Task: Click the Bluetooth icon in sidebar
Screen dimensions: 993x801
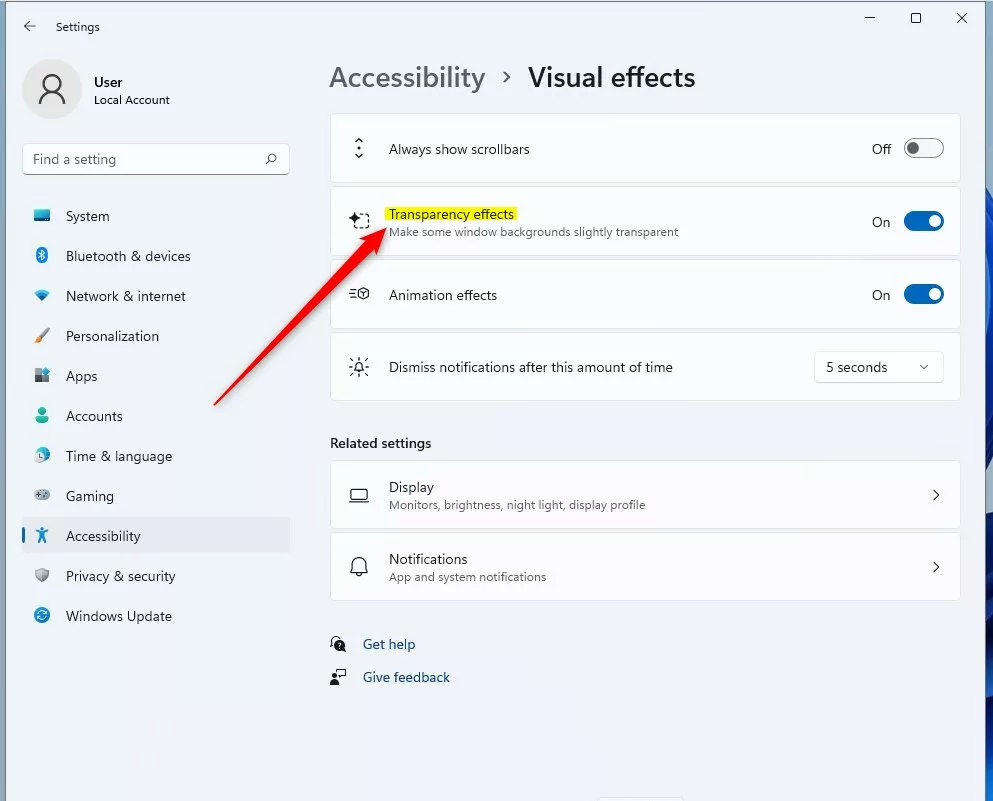Action: coord(42,255)
